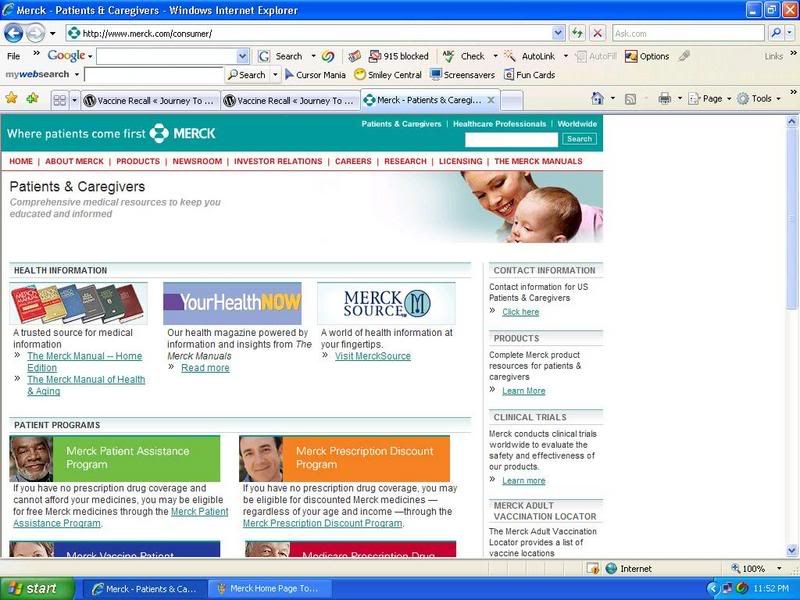800x600 pixels.
Task: Open the Tools menu dropdown
Action: coord(759,98)
